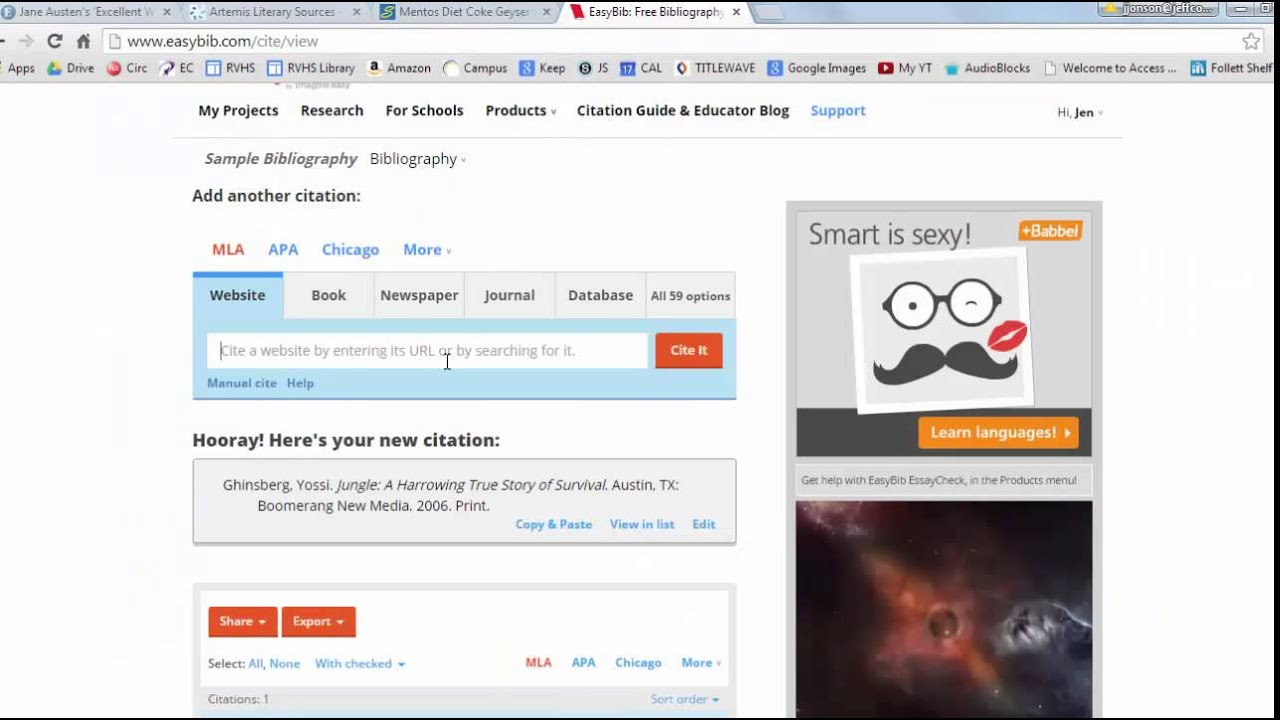Screen dimensions: 1280x720
Task: Go forward with the browser arrow
Action: [26, 41]
